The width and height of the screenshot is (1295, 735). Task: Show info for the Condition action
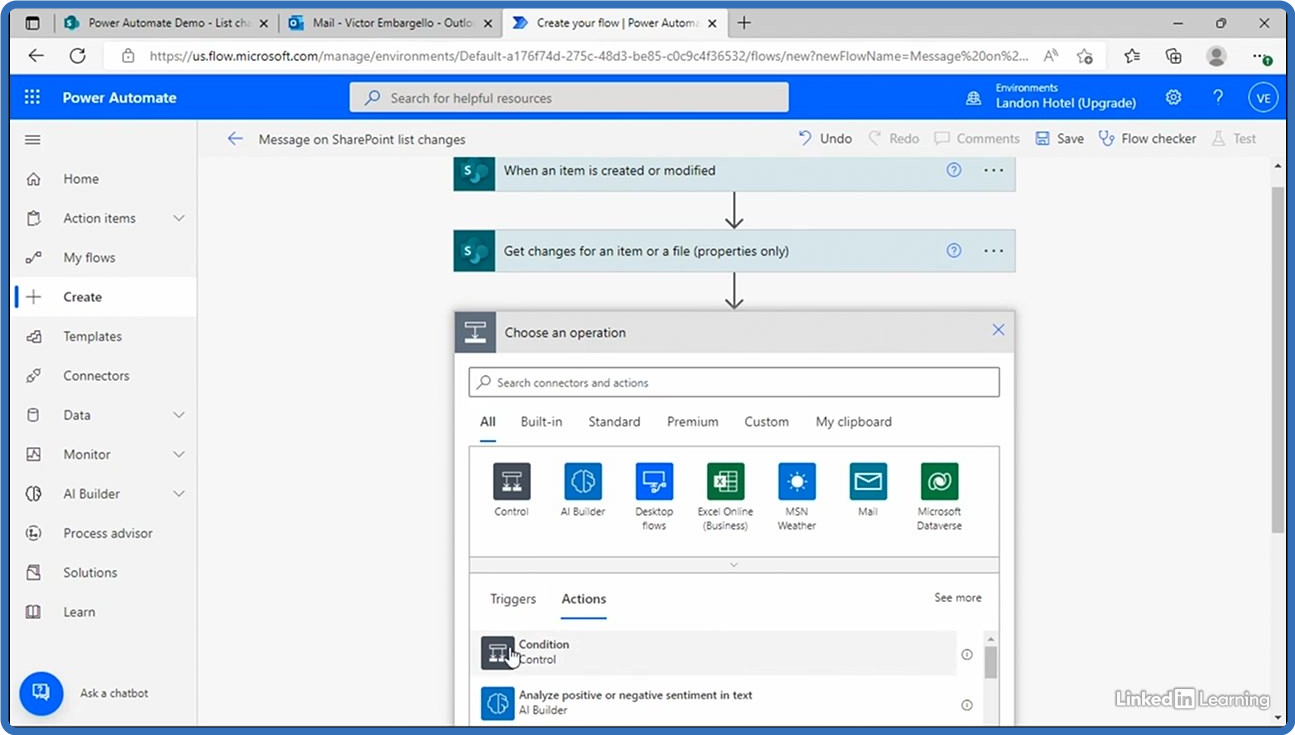[967, 654]
